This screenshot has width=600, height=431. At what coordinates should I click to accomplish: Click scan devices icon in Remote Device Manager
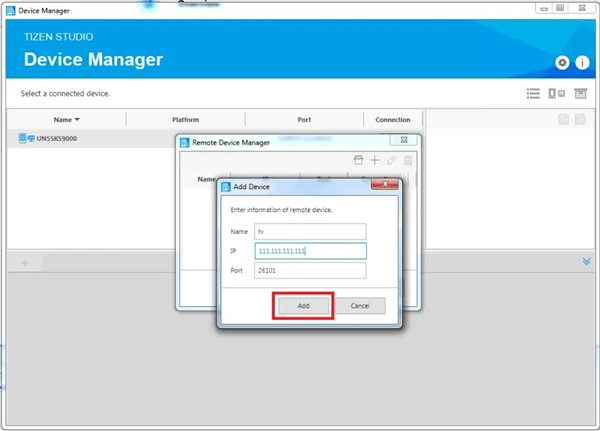coord(359,160)
